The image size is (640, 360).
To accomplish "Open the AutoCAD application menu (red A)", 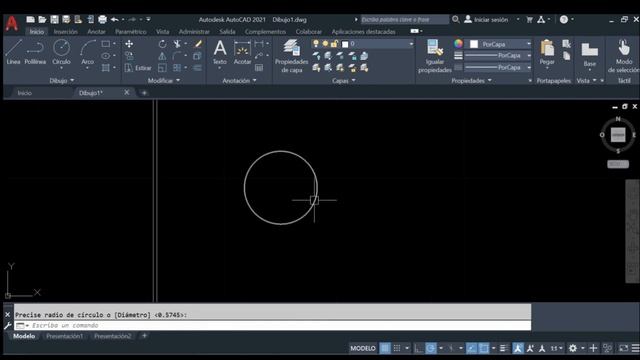I will (11, 24).
